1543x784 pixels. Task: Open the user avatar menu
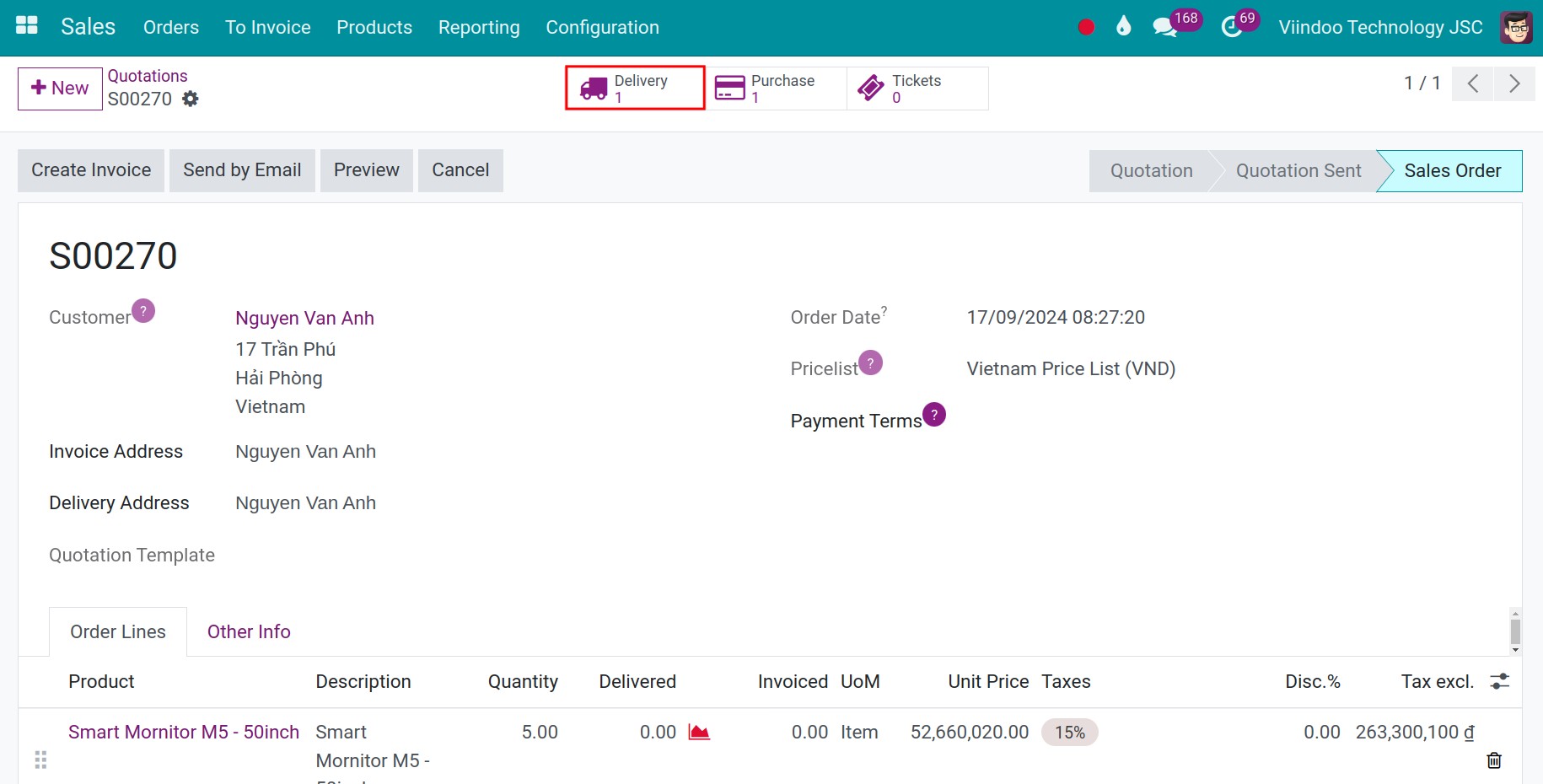pyautogui.click(x=1515, y=26)
